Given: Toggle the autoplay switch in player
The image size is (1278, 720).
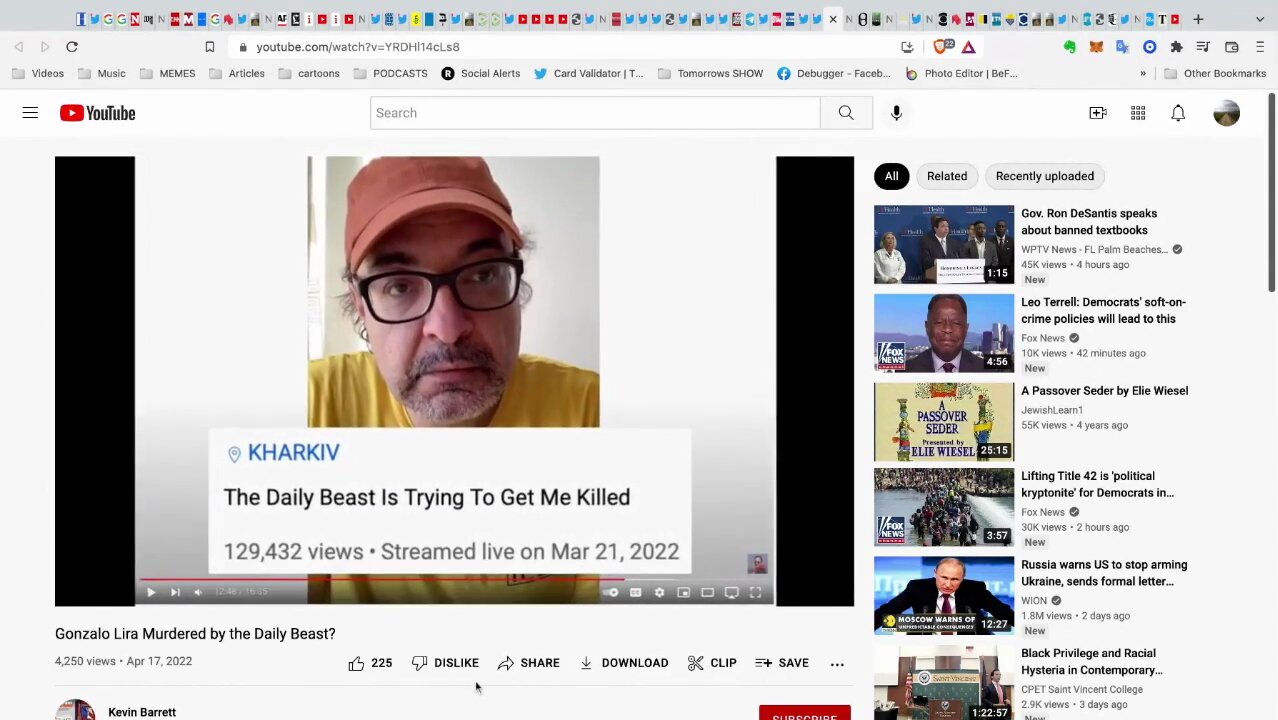Looking at the screenshot, I should click(611, 593).
